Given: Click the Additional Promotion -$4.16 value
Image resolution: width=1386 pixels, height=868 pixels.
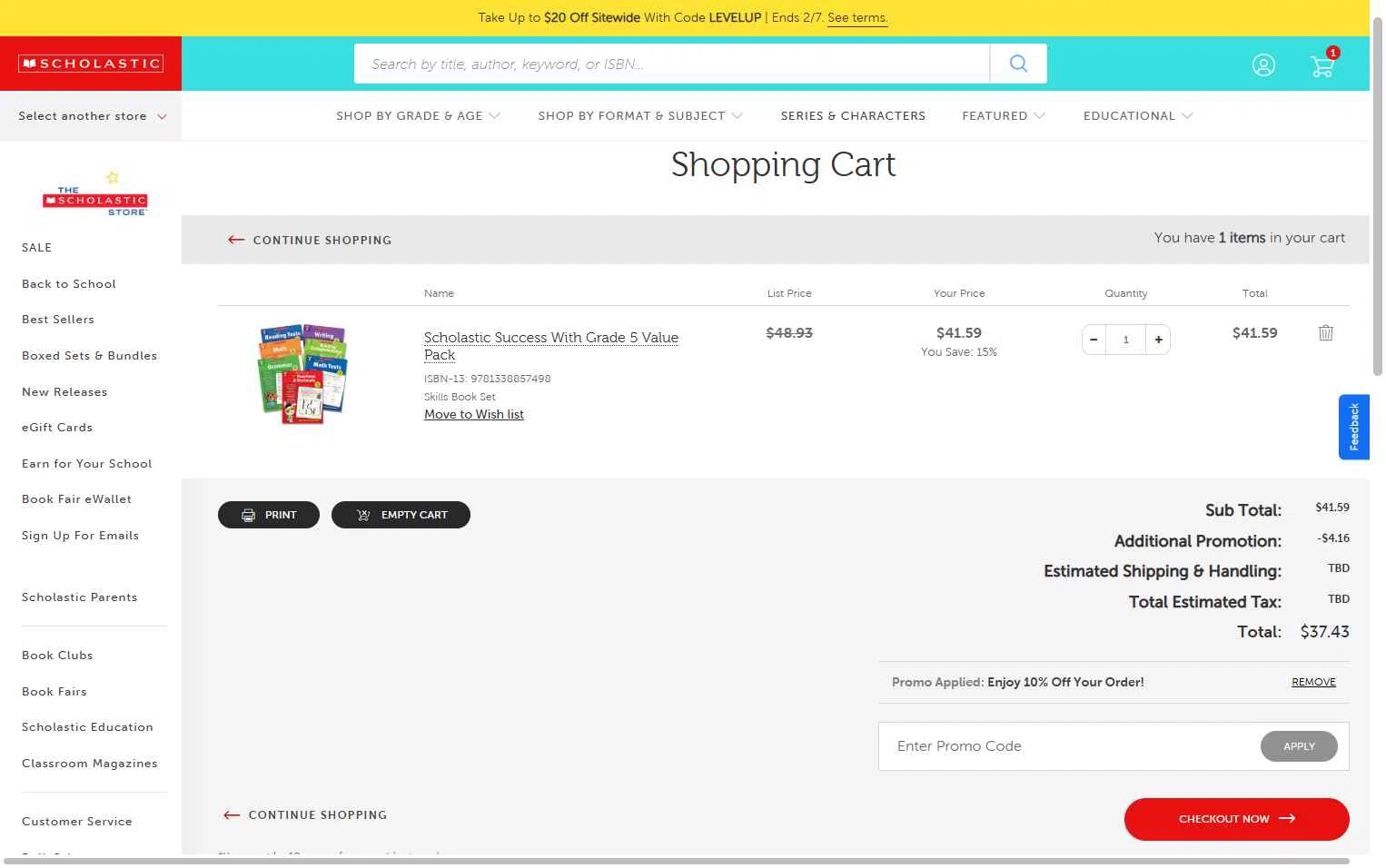Looking at the screenshot, I should [1333, 538].
